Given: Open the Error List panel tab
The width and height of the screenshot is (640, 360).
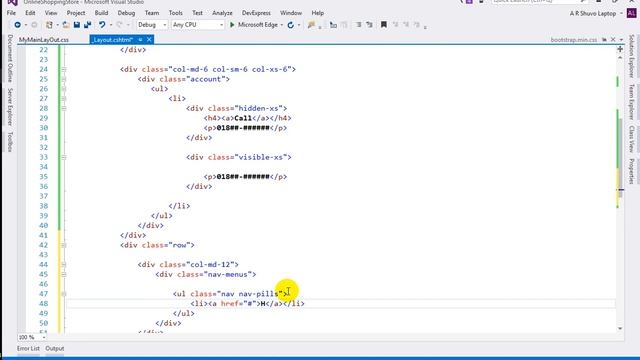Looking at the screenshot, I should pos(29,349).
